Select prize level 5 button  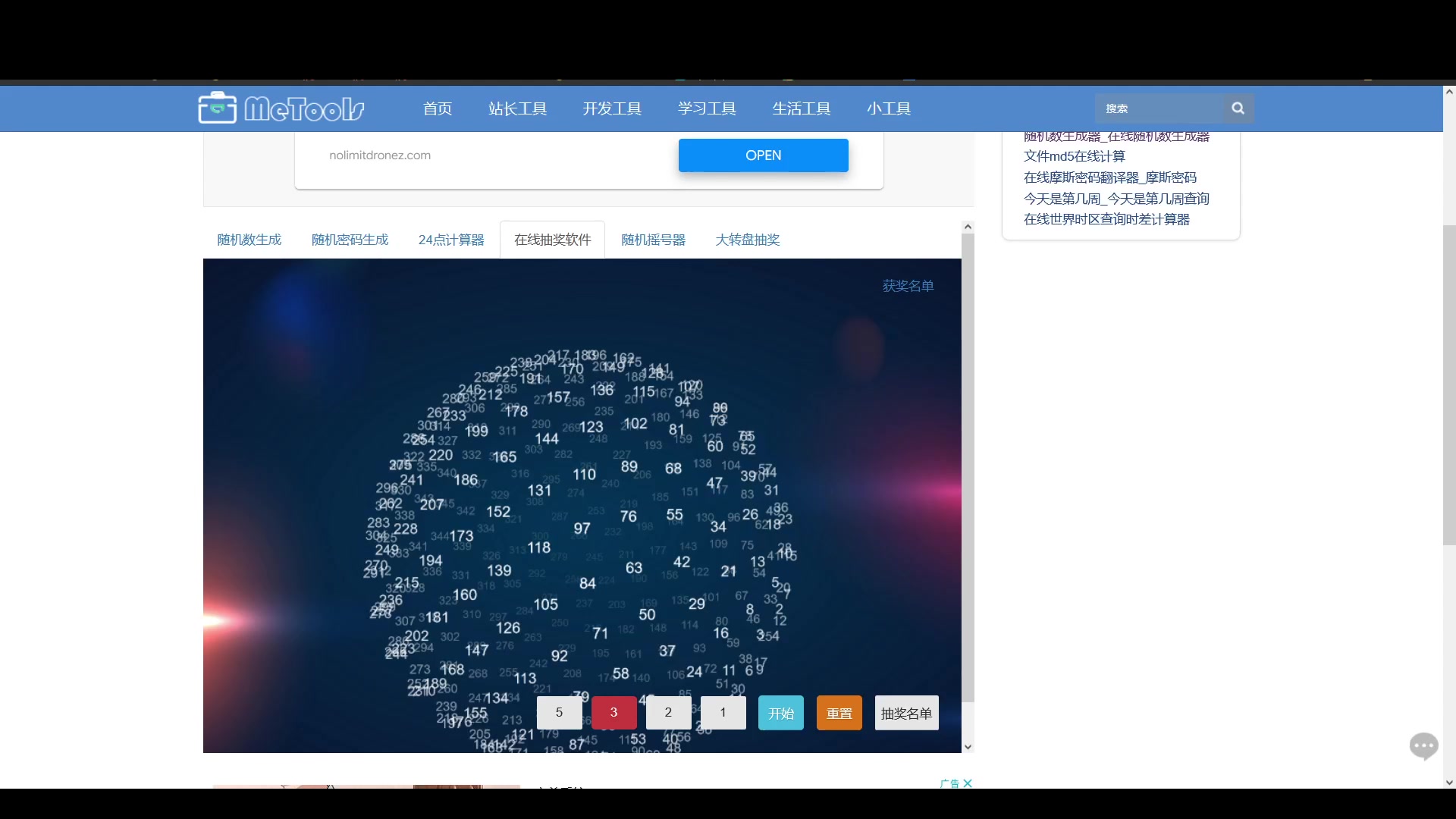point(559,713)
